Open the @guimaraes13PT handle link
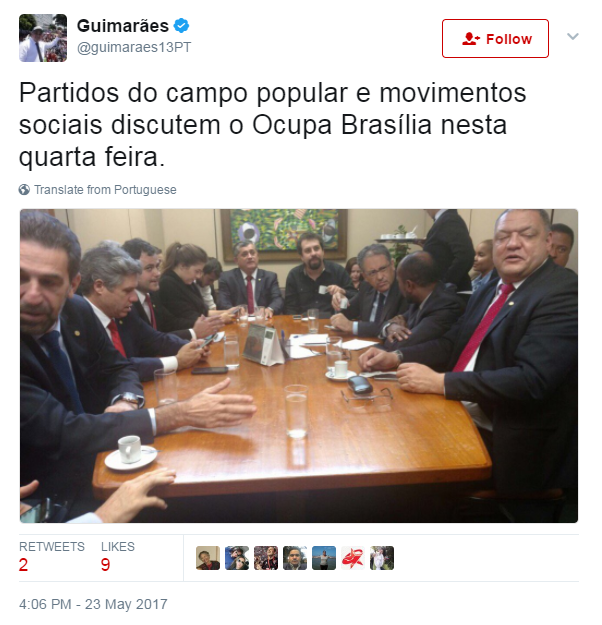602x625 pixels. pyautogui.click(x=134, y=47)
